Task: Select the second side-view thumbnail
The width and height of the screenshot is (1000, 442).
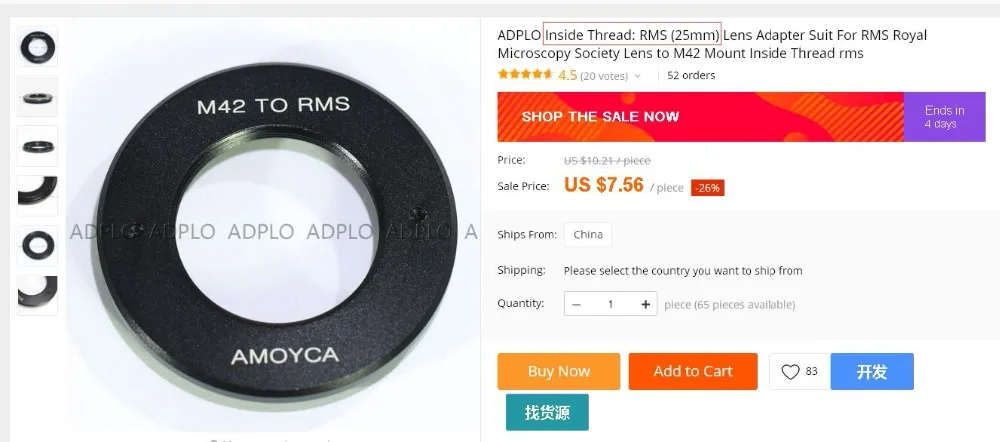Action: [x=38, y=96]
